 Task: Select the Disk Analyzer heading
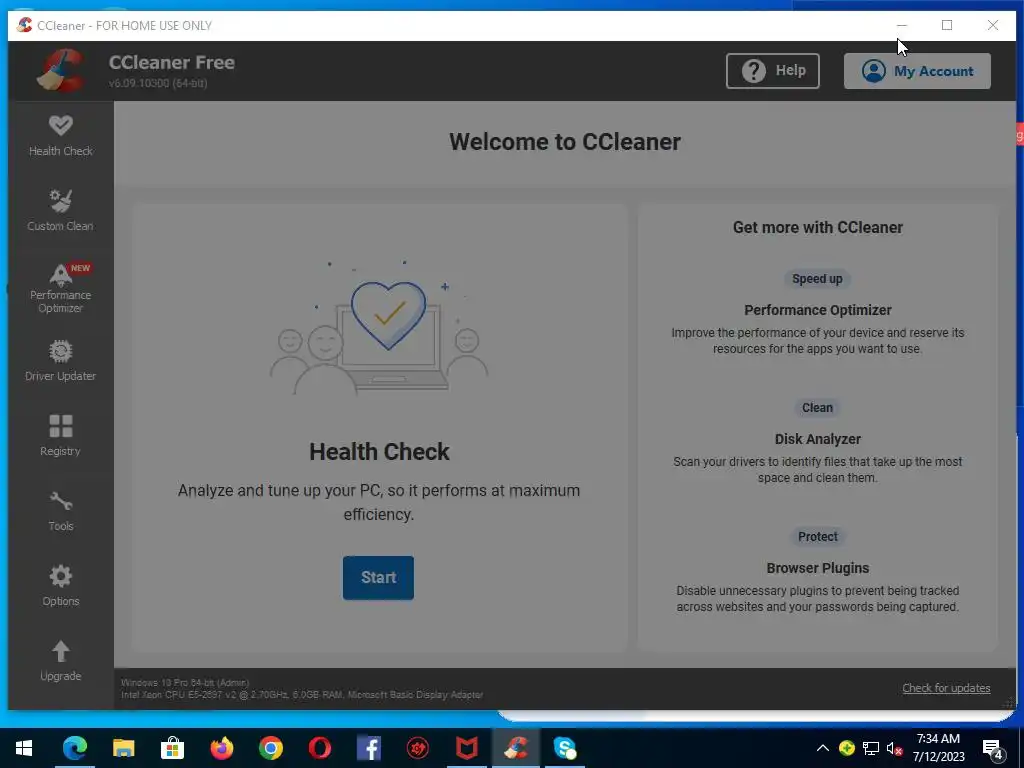(x=818, y=439)
